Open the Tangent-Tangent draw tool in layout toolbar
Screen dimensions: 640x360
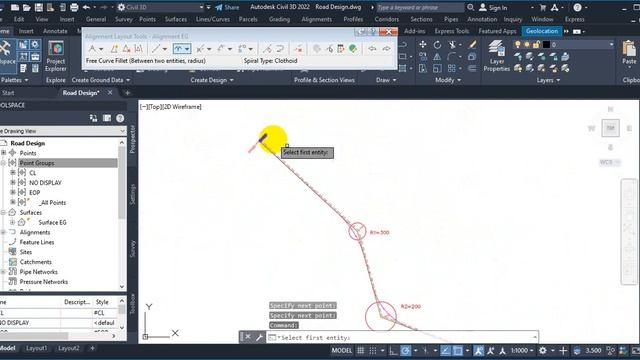click(x=93, y=49)
